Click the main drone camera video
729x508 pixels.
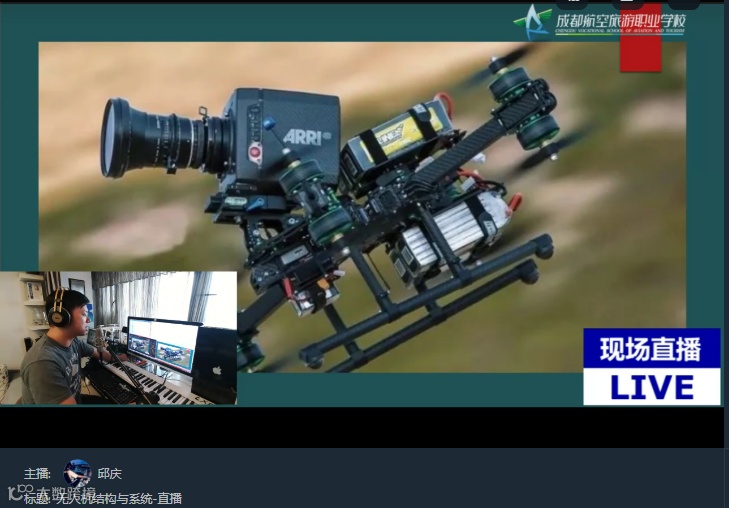pos(362,207)
